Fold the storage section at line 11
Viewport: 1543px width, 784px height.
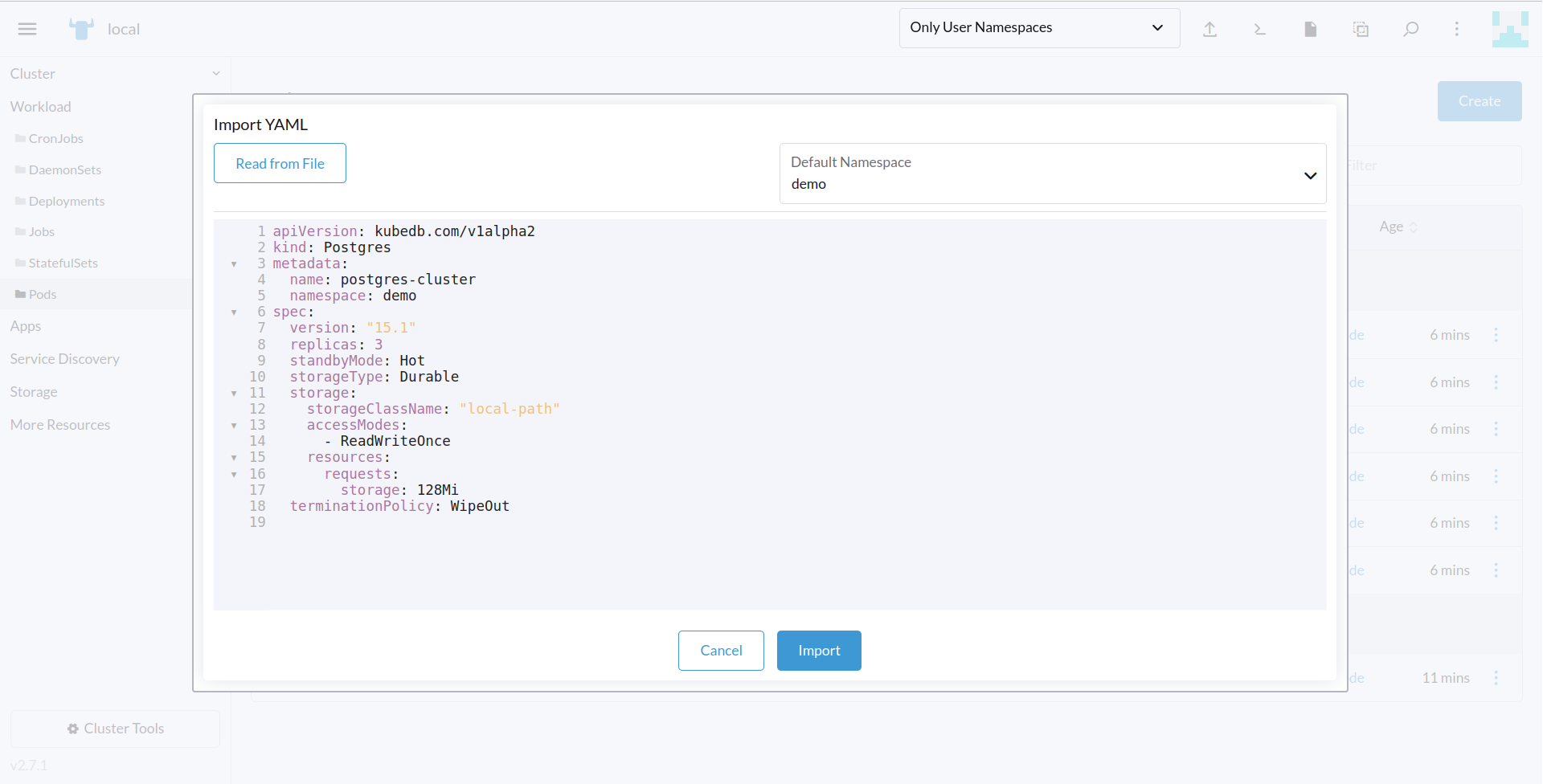234,394
